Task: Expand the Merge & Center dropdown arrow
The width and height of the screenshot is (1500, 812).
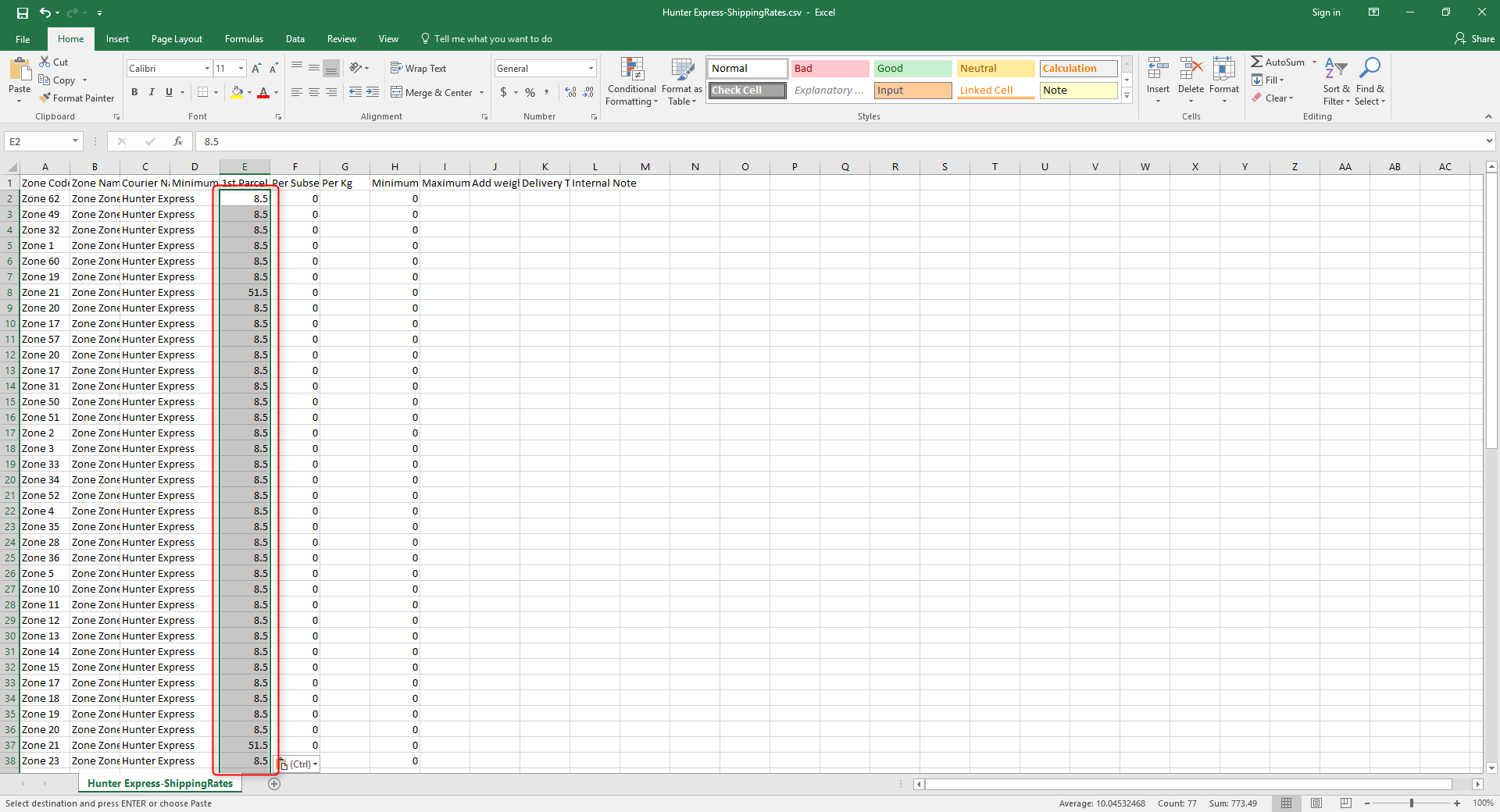Action: tap(481, 93)
